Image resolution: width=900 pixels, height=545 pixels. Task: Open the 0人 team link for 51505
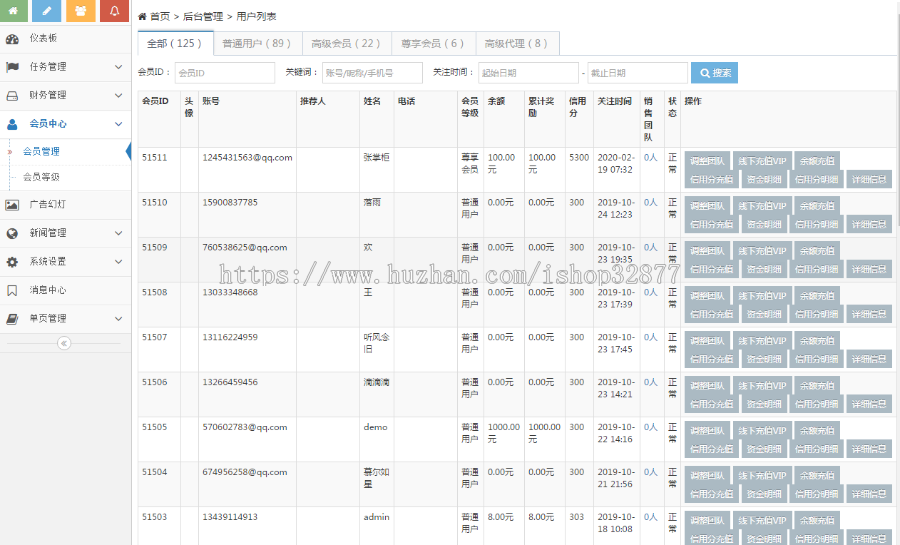click(650, 427)
